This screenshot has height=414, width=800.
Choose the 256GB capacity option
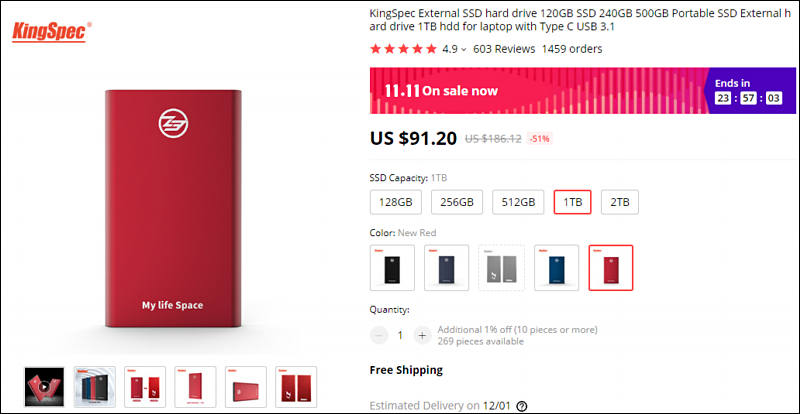coord(456,201)
